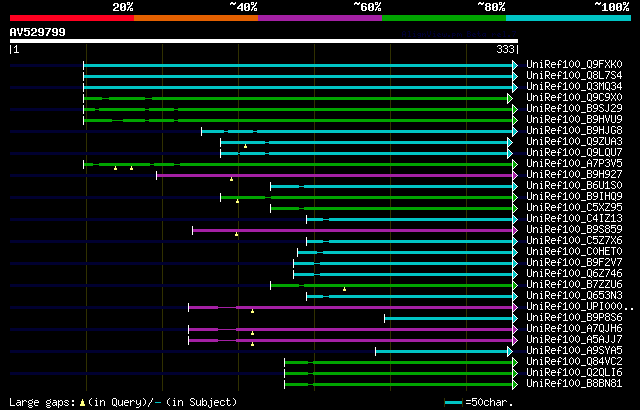Click the yellow gap marker under the B9H927 bar

click(x=231, y=179)
